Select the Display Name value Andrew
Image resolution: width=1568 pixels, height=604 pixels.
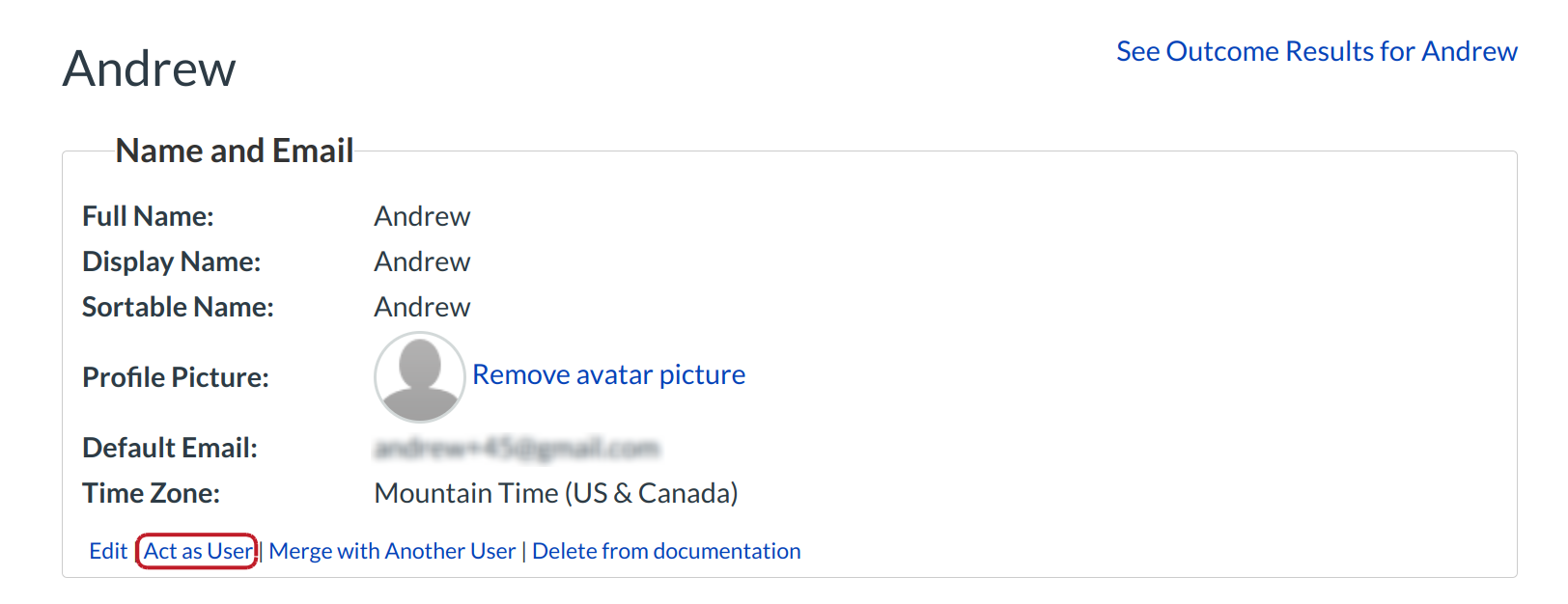pos(422,261)
